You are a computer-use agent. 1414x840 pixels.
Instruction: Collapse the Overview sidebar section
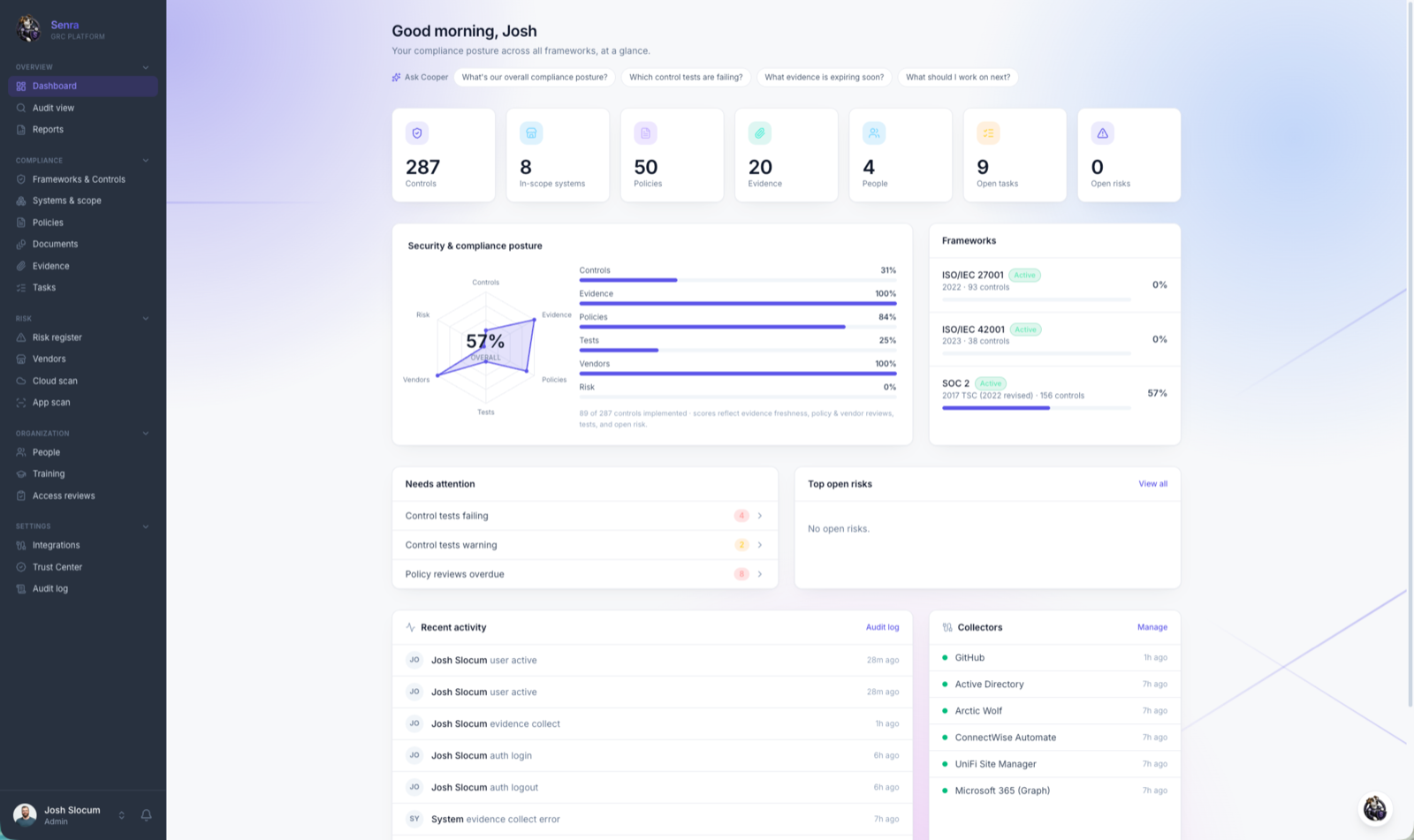coord(146,67)
